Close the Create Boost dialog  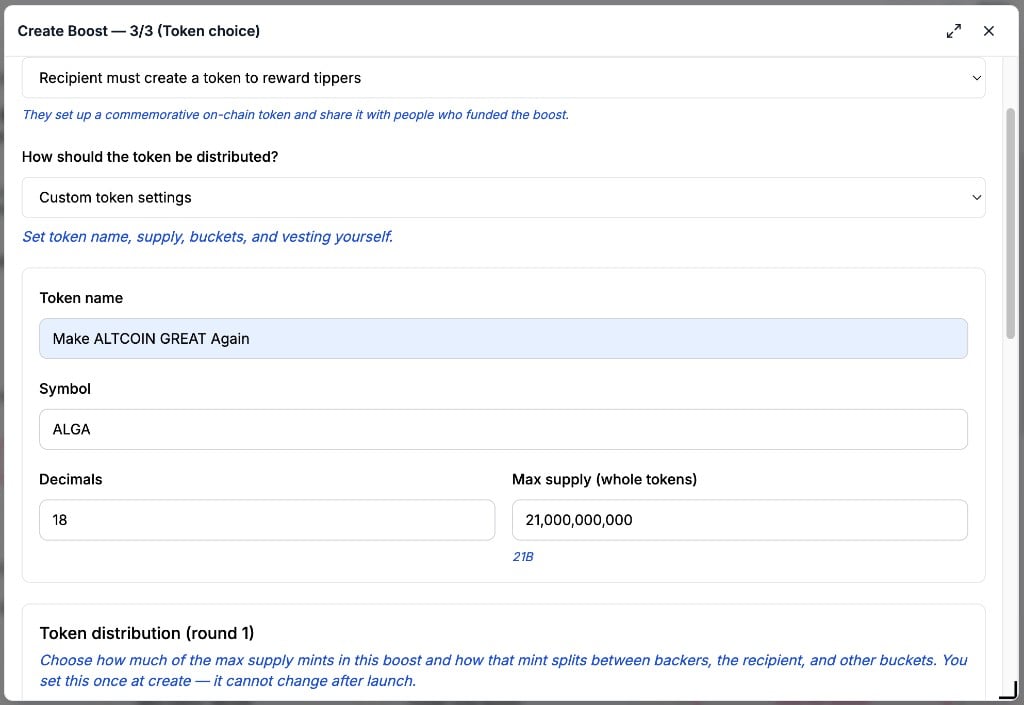tap(989, 31)
